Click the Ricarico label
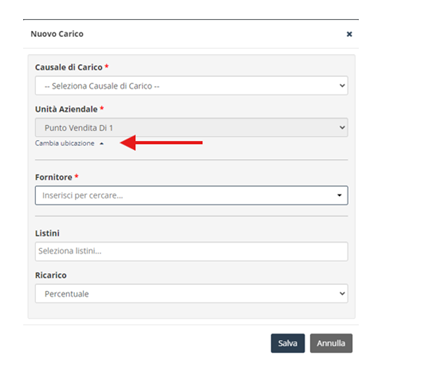This screenshot has height=381, width=421. point(51,275)
